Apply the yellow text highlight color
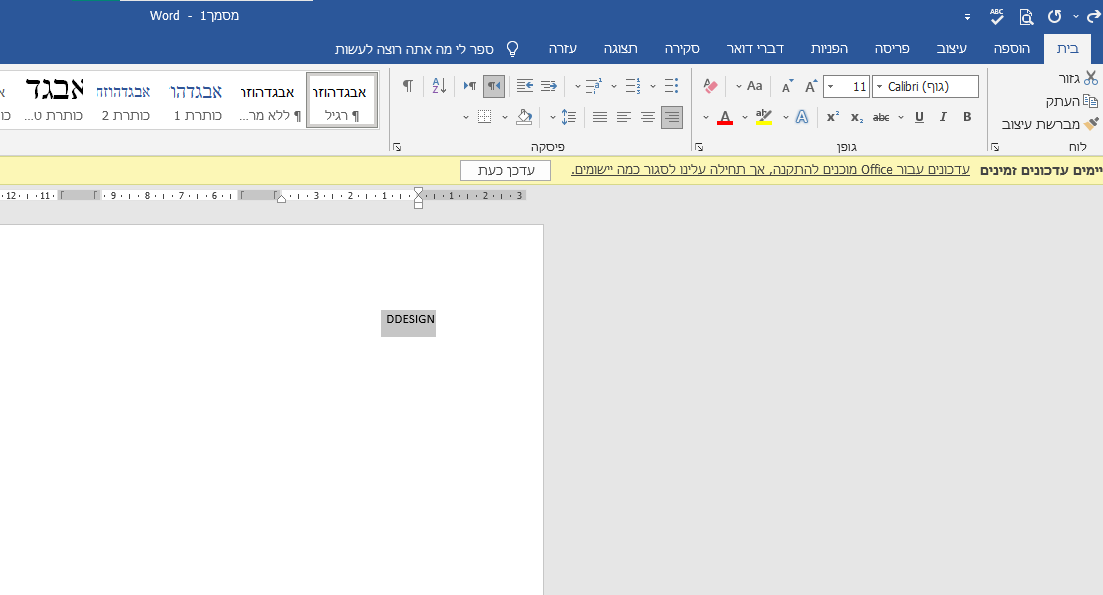 click(x=764, y=117)
